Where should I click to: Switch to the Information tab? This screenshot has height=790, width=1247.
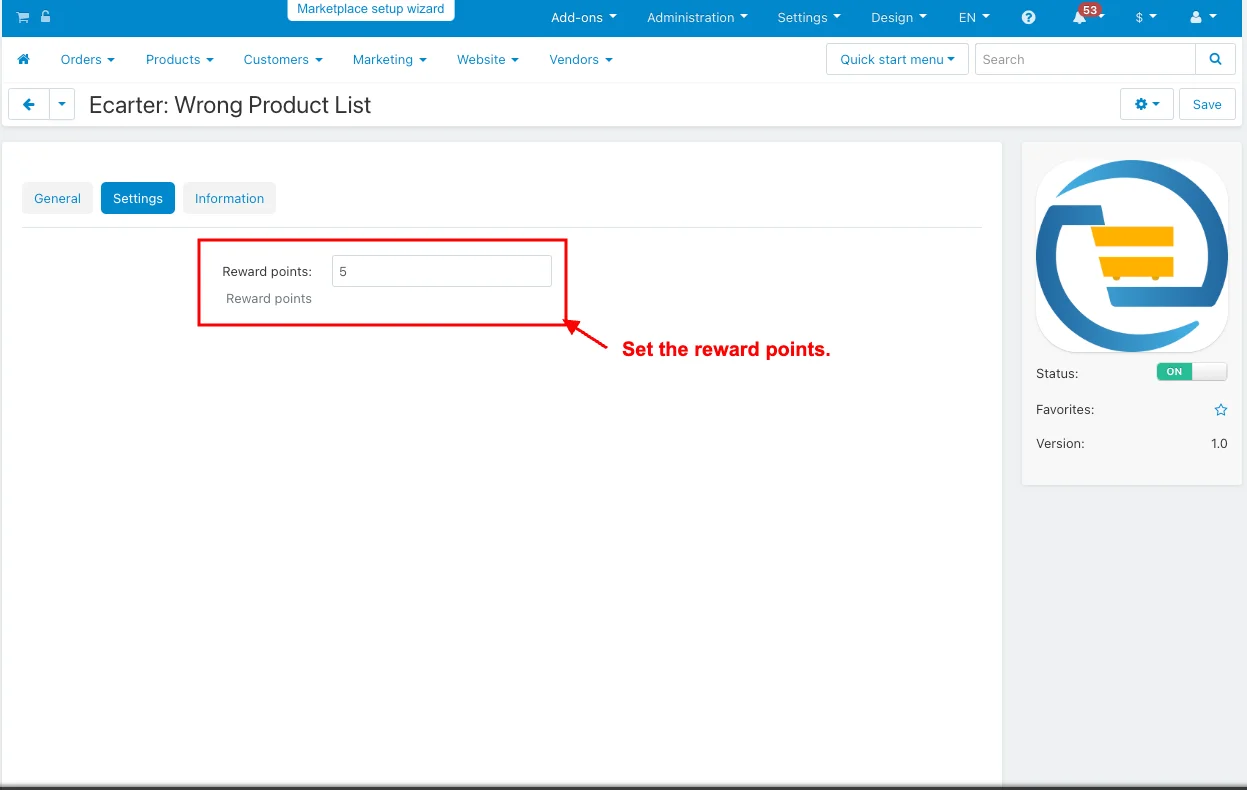[229, 199]
